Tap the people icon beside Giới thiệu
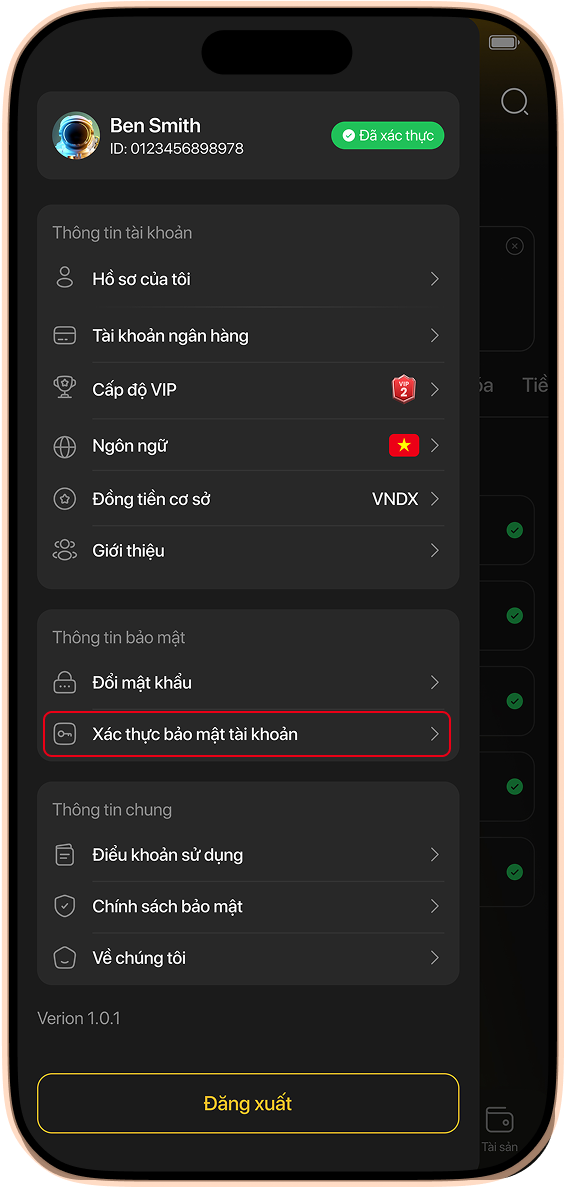564x1187 pixels. click(65, 550)
